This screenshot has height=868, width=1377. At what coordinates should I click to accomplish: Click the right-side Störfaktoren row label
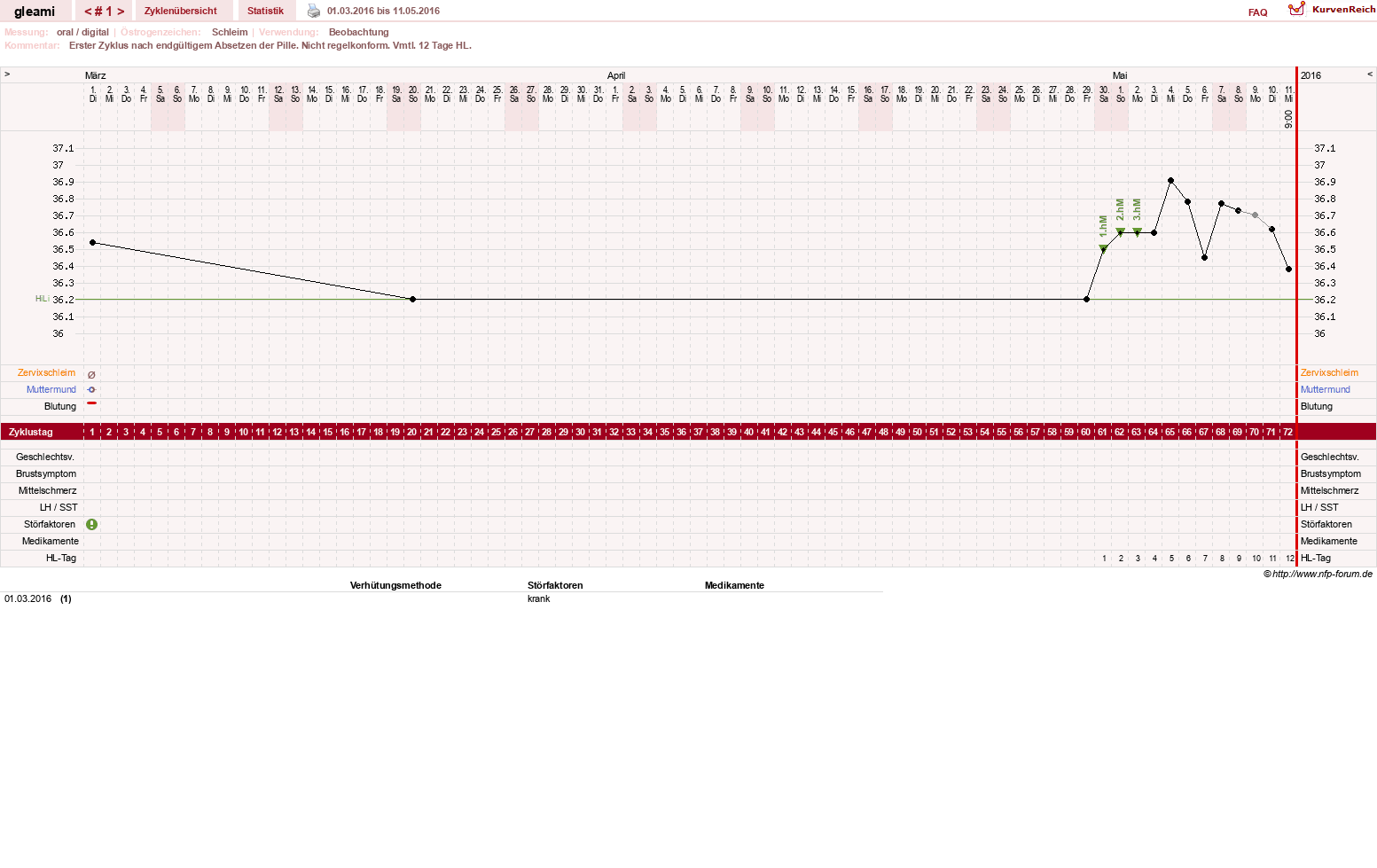(1326, 524)
